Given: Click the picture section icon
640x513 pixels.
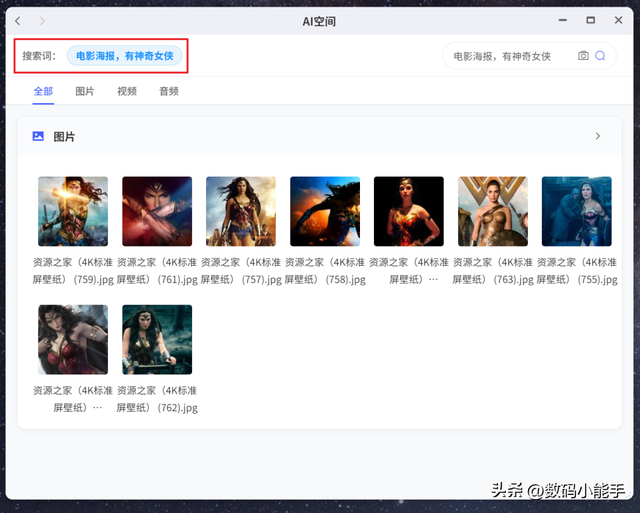Looking at the screenshot, I should point(38,136).
